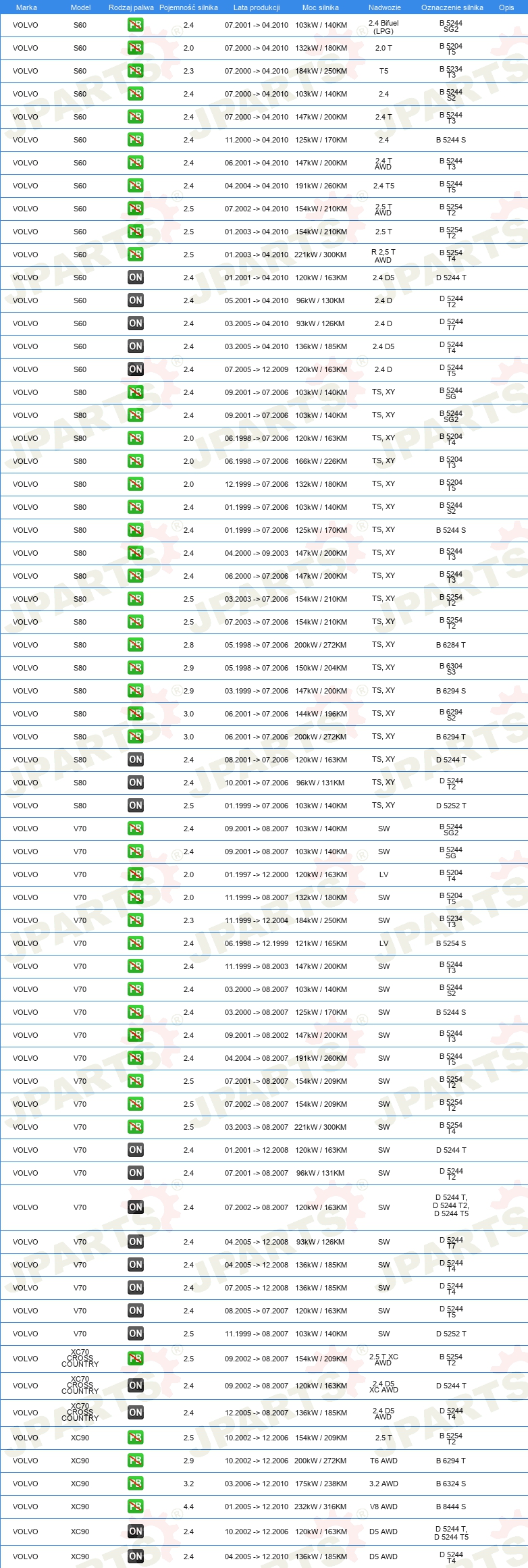
Task: Click the Pojemność silnika column header
Action: pos(188,7)
